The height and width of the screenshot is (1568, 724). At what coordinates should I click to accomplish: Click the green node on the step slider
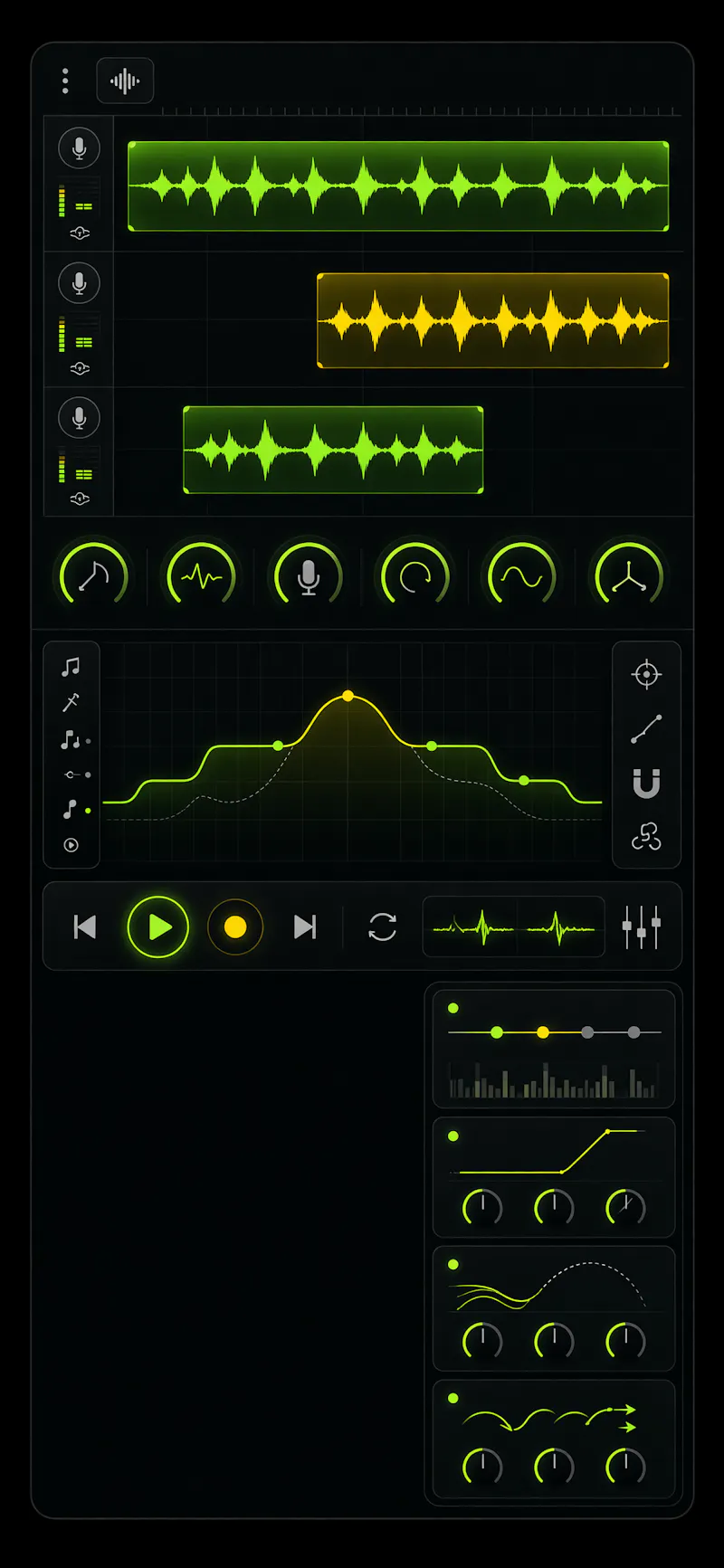click(497, 1032)
